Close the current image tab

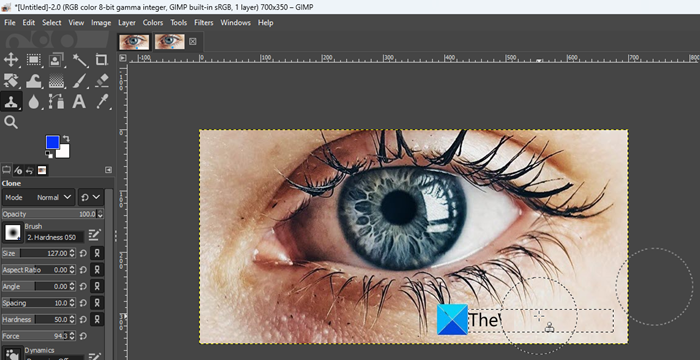click(x=192, y=42)
